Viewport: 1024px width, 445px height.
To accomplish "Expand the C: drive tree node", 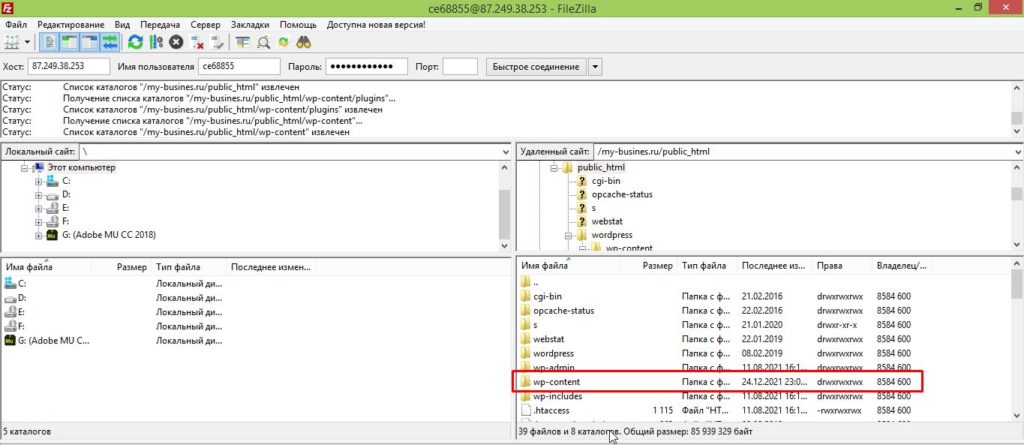I will (x=39, y=181).
